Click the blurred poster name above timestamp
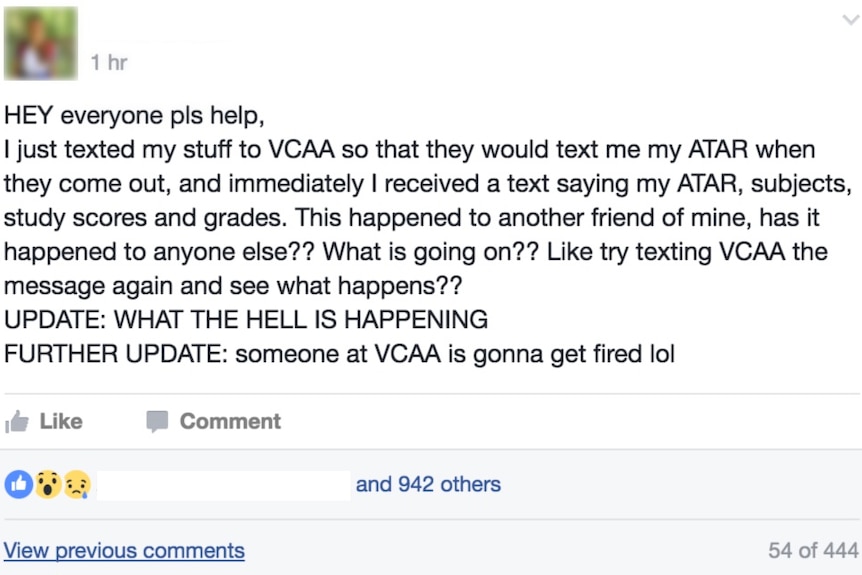Screen dimensions: 862x575 159,41
